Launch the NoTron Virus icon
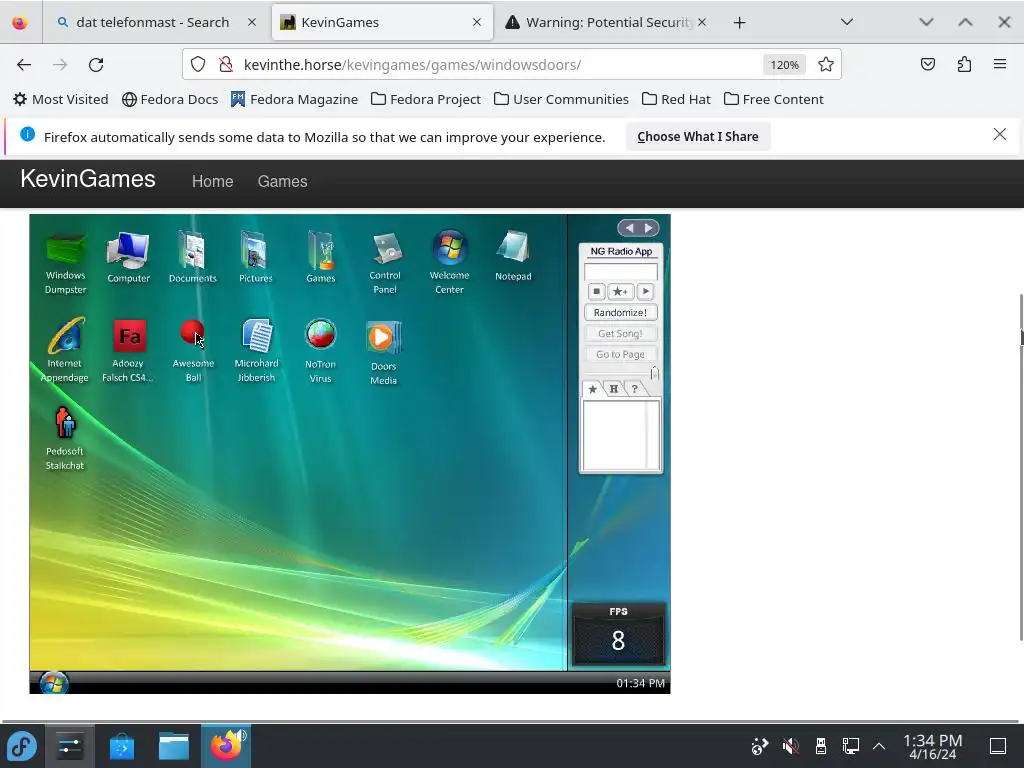Screen dimensions: 1024x768 [x=321, y=351]
